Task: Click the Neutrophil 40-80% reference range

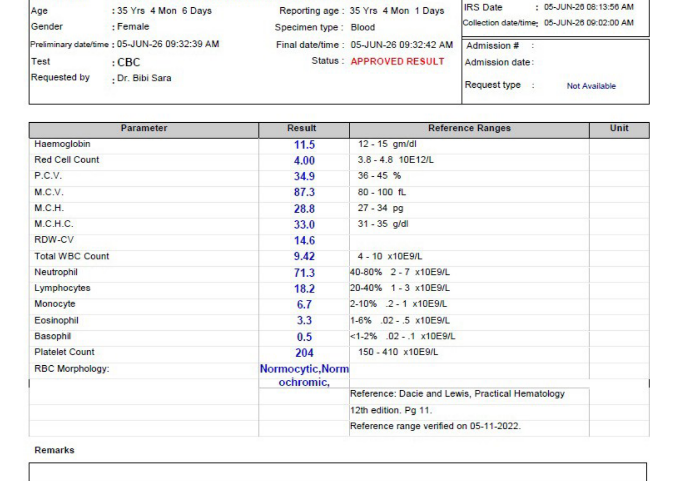Action: point(400,272)
